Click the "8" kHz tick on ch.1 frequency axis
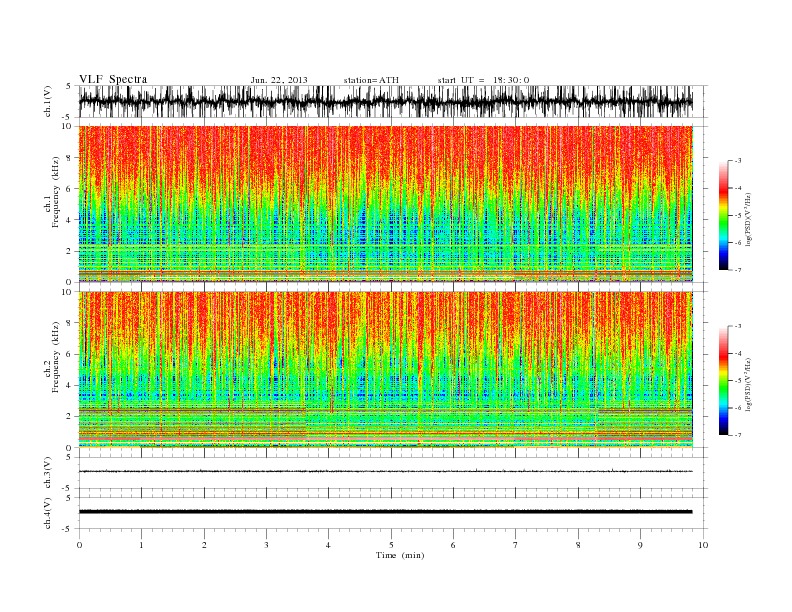This screenshot has height=612, width=792. coord(70,158)
